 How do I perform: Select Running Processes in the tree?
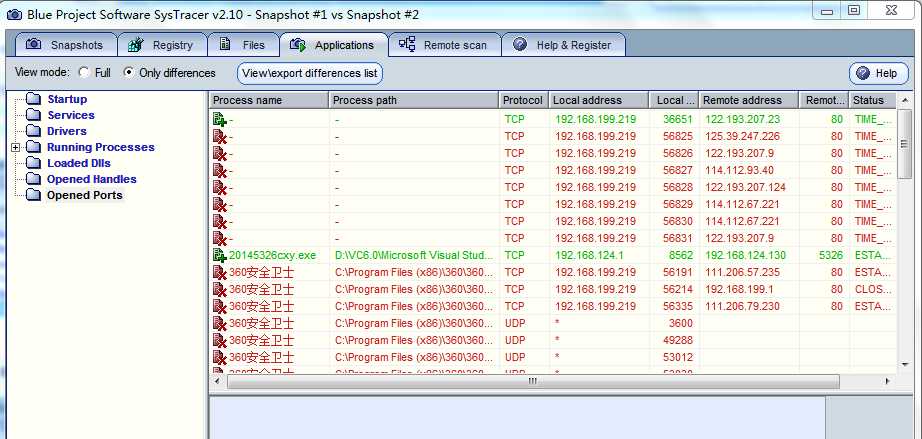coord(101,147)
